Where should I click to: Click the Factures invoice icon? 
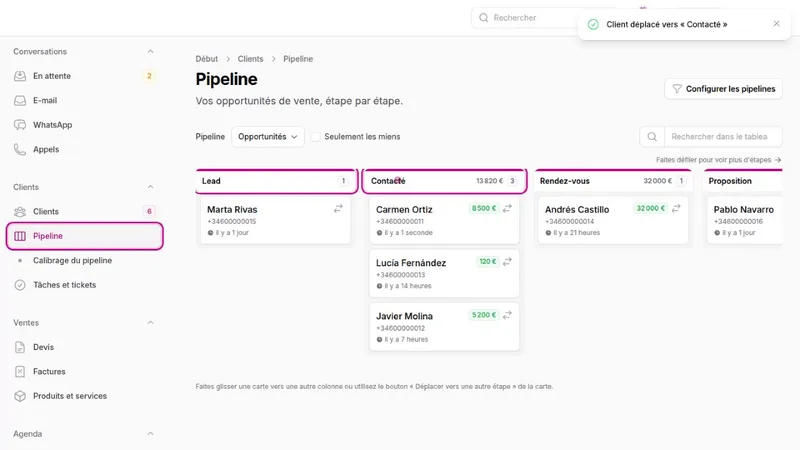tap(20, 372)
